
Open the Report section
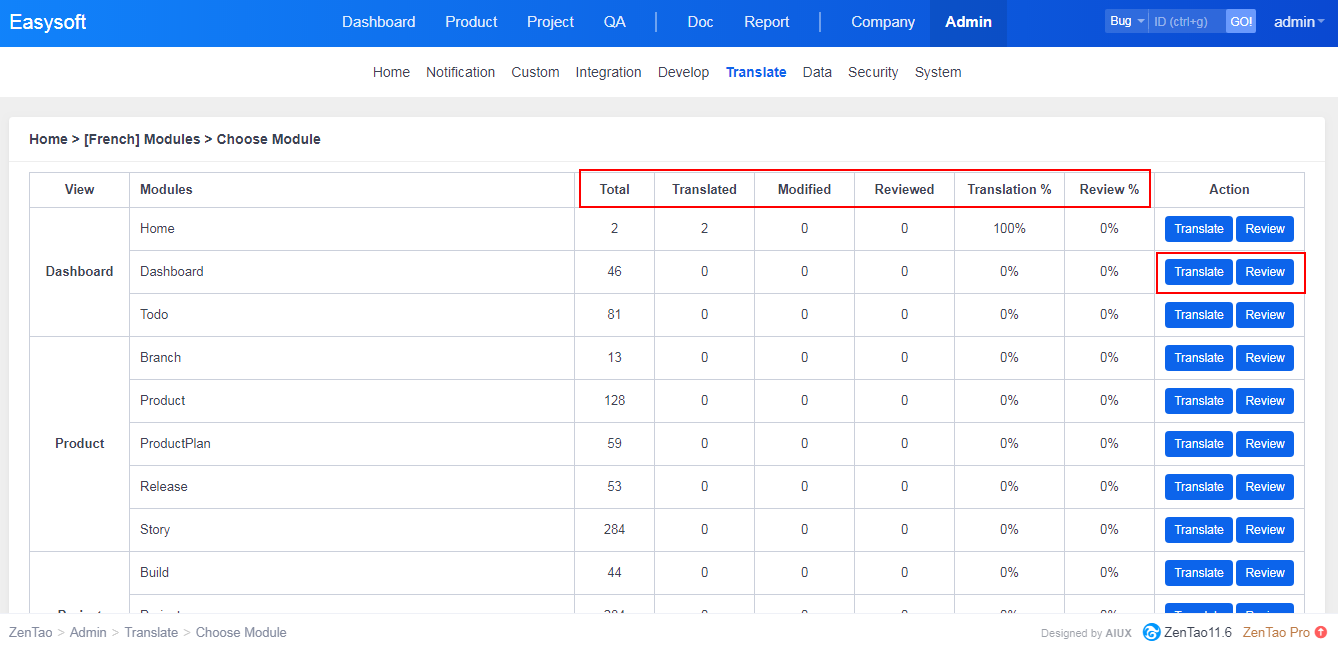point(766,22)
